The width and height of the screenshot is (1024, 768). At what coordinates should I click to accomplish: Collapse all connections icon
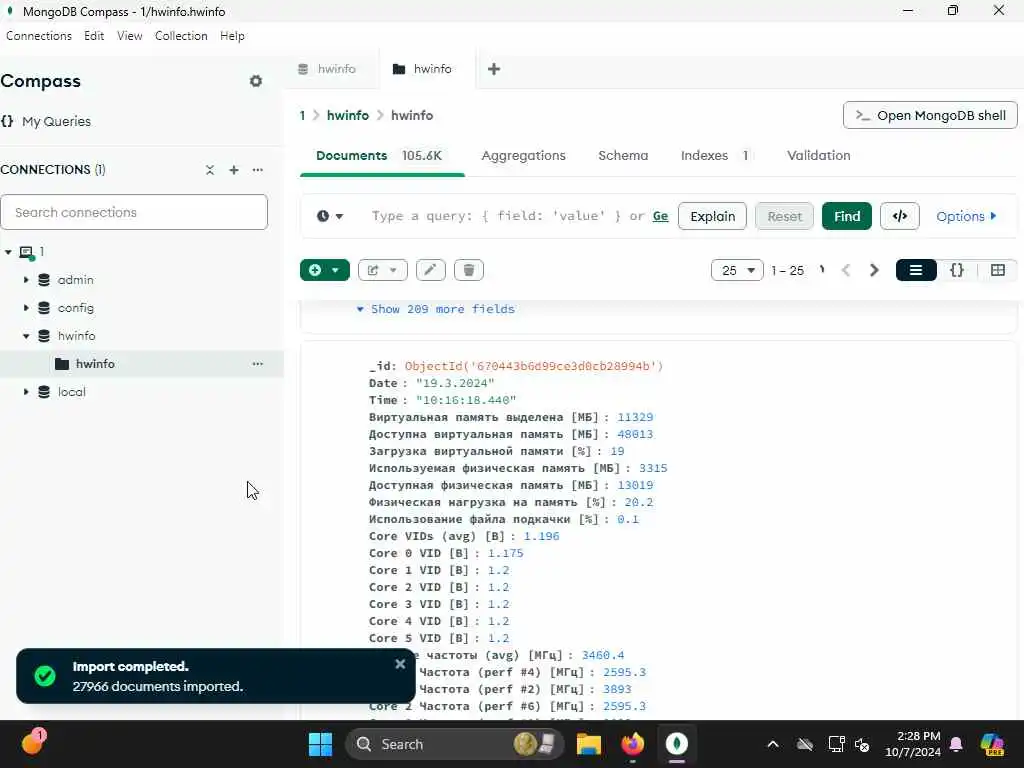pos(210,170)
